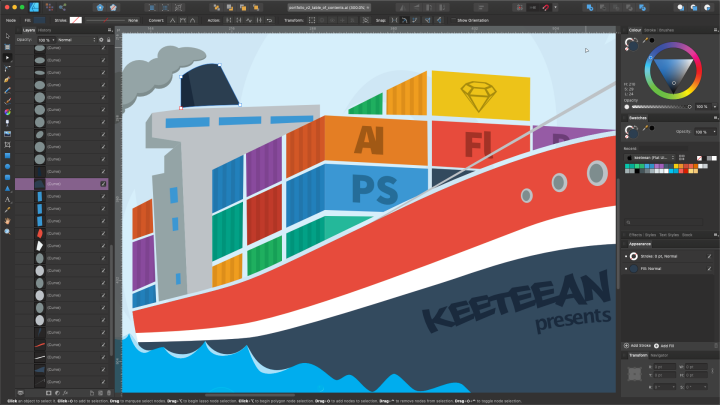Open Colour panel options menu
Image resolution: width=720 pixels, height=405 pixels.
pyautogui.click(x=716, y=30)
